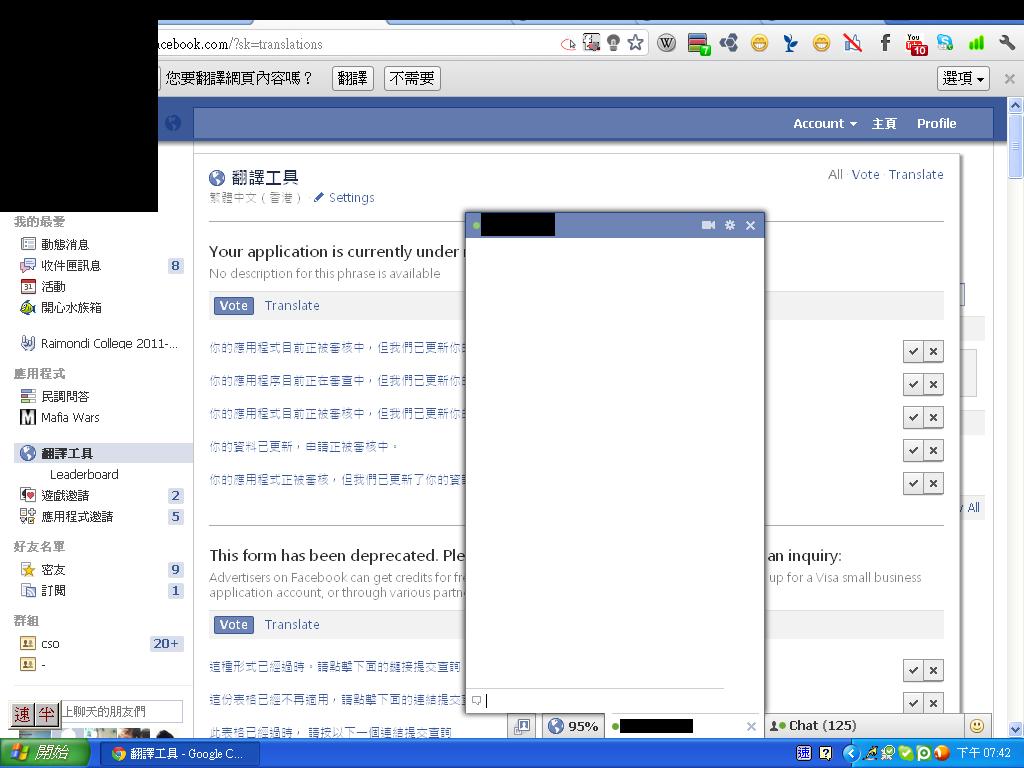Click translation progress 95% globe button

point(573,726)
